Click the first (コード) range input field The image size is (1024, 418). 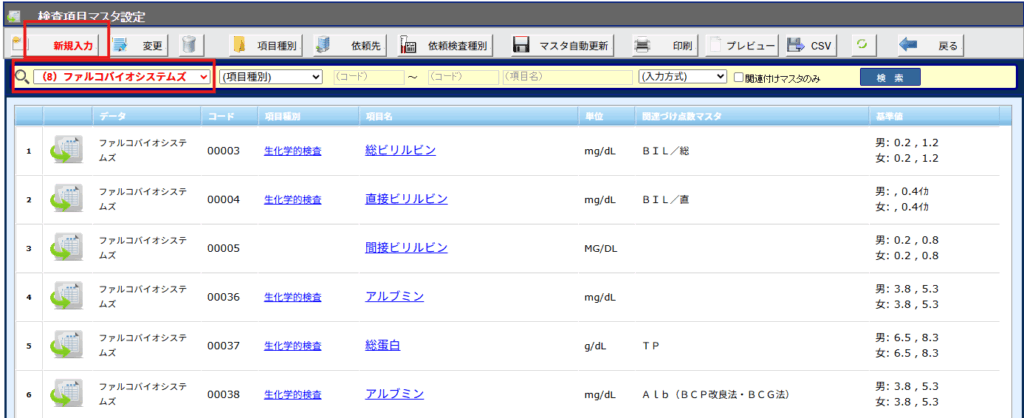tap(367, 76)
